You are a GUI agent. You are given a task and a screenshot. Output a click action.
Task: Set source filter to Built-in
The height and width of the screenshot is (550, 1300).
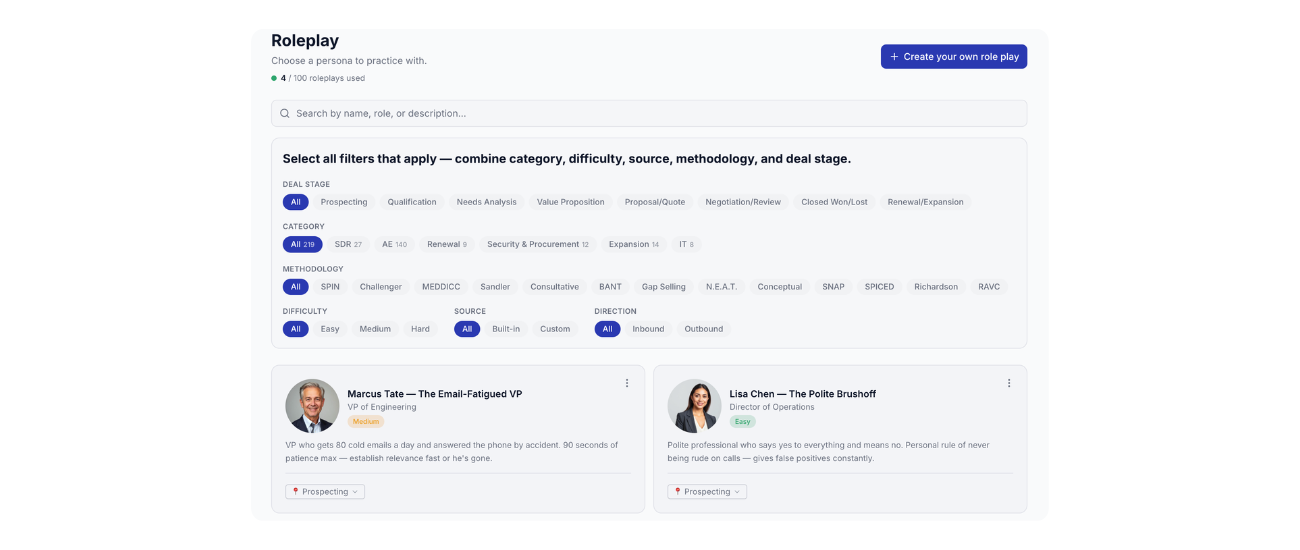(506, 329)
